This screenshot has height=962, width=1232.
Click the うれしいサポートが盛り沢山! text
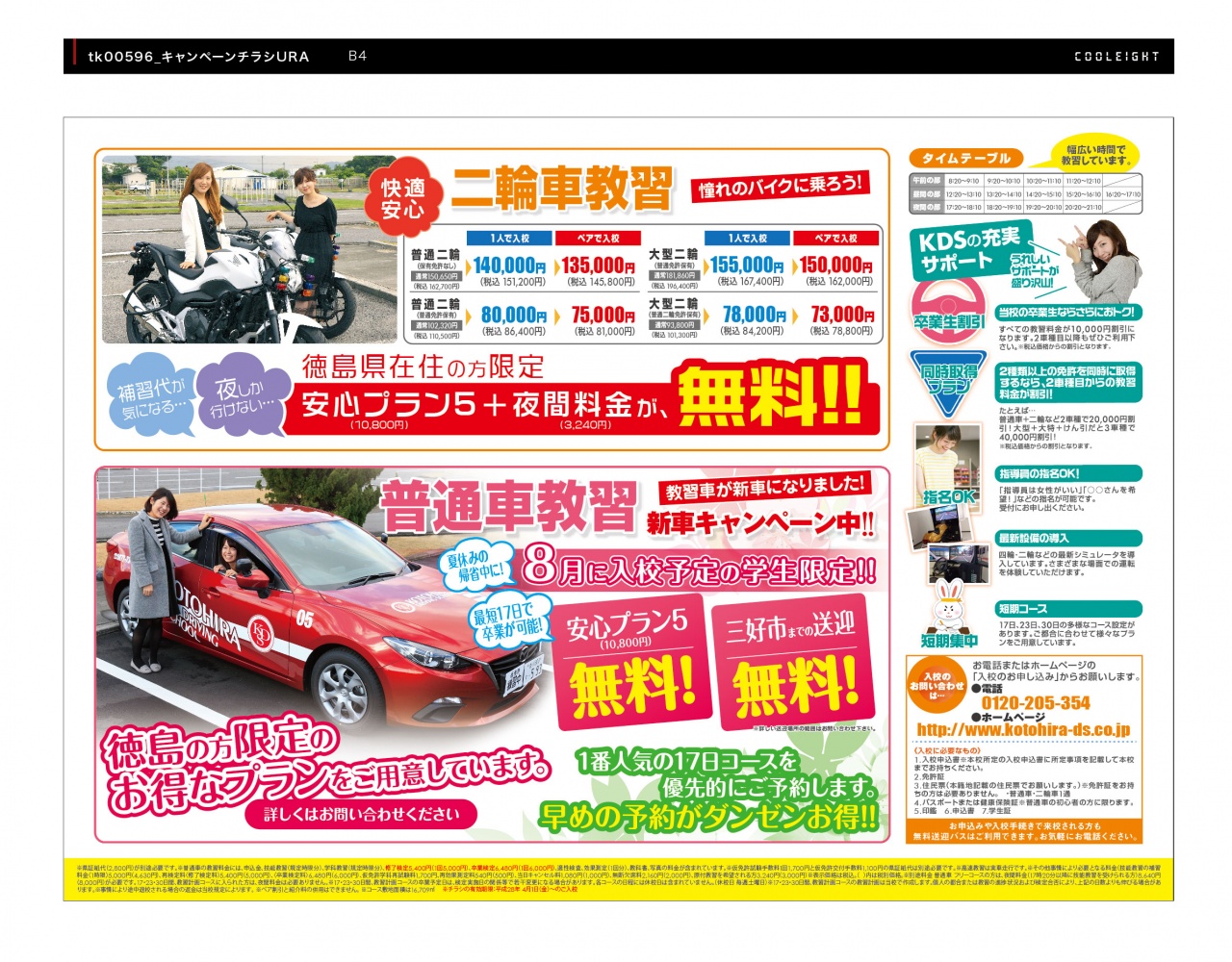pos(1034,271)
